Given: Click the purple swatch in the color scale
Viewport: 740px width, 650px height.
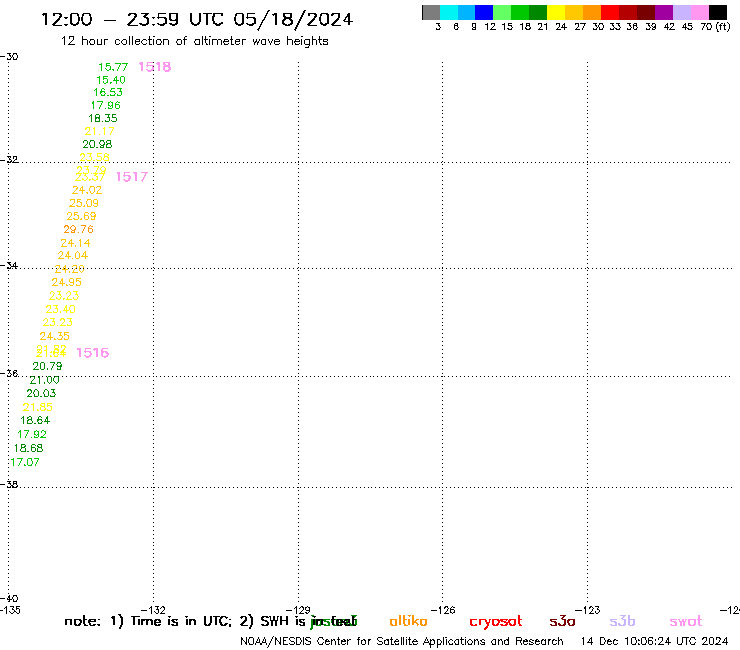Looking at the screenshot, I should tap(664, 12).
